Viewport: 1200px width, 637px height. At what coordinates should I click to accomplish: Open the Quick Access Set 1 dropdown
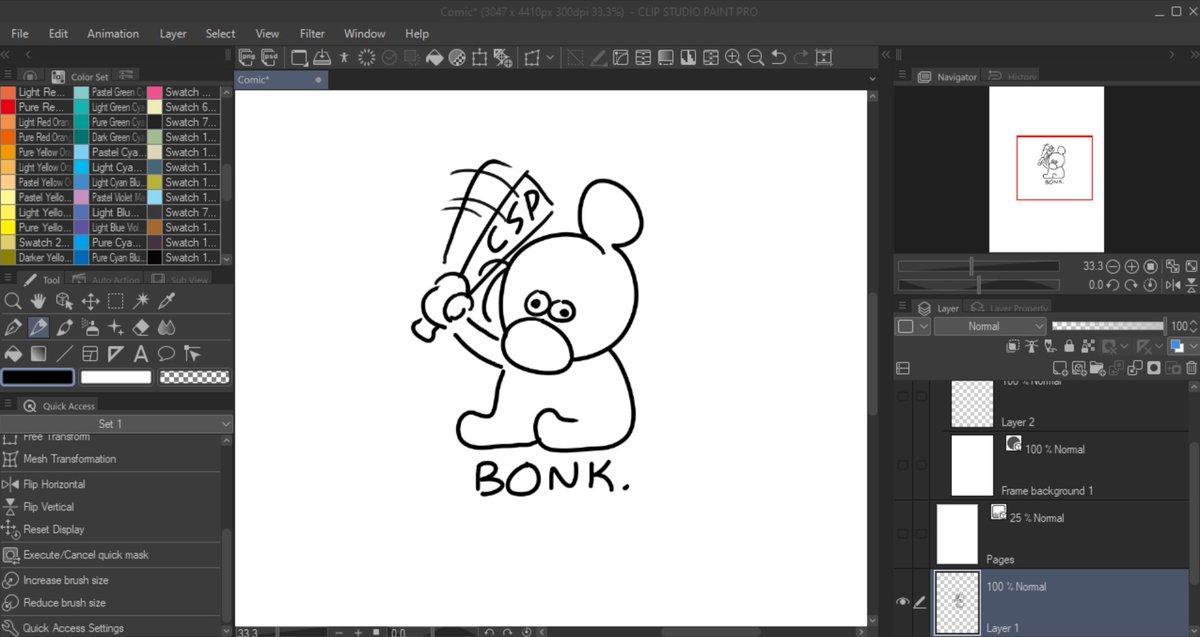point(116,424)
